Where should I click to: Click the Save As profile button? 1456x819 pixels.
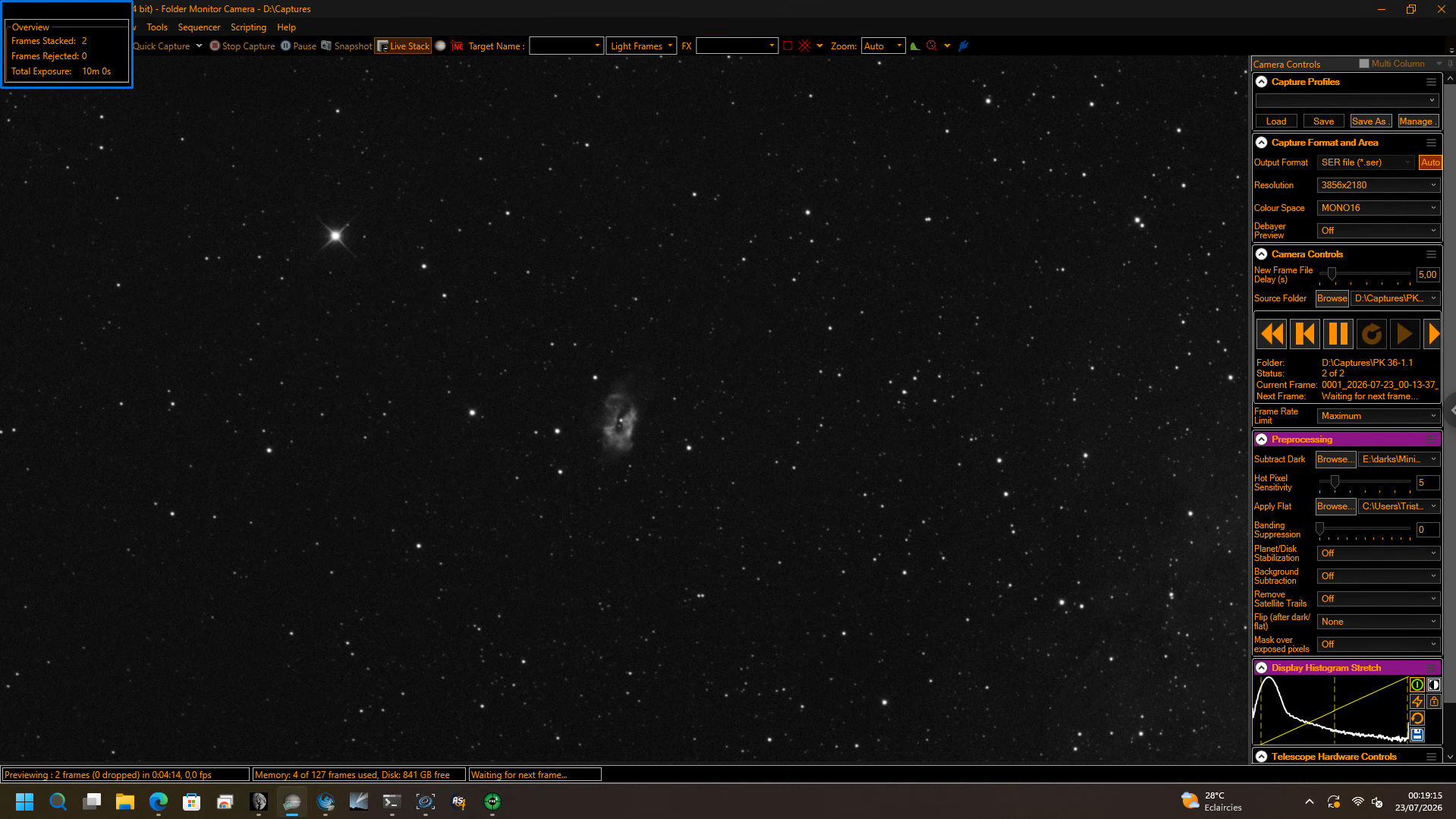[x=1370, y=121]
